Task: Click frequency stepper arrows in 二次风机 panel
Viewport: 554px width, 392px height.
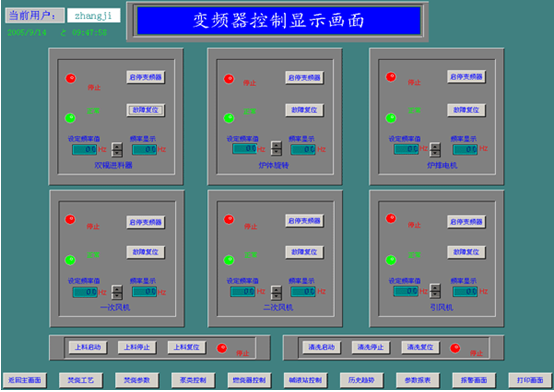Action: pyautogui.click(x=276, y=292)
